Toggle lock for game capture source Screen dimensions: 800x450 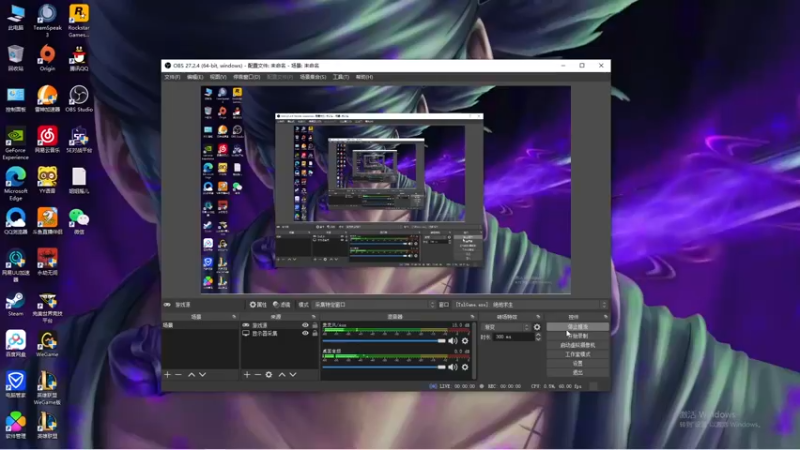pyautogui.click(x=315, y=325)
